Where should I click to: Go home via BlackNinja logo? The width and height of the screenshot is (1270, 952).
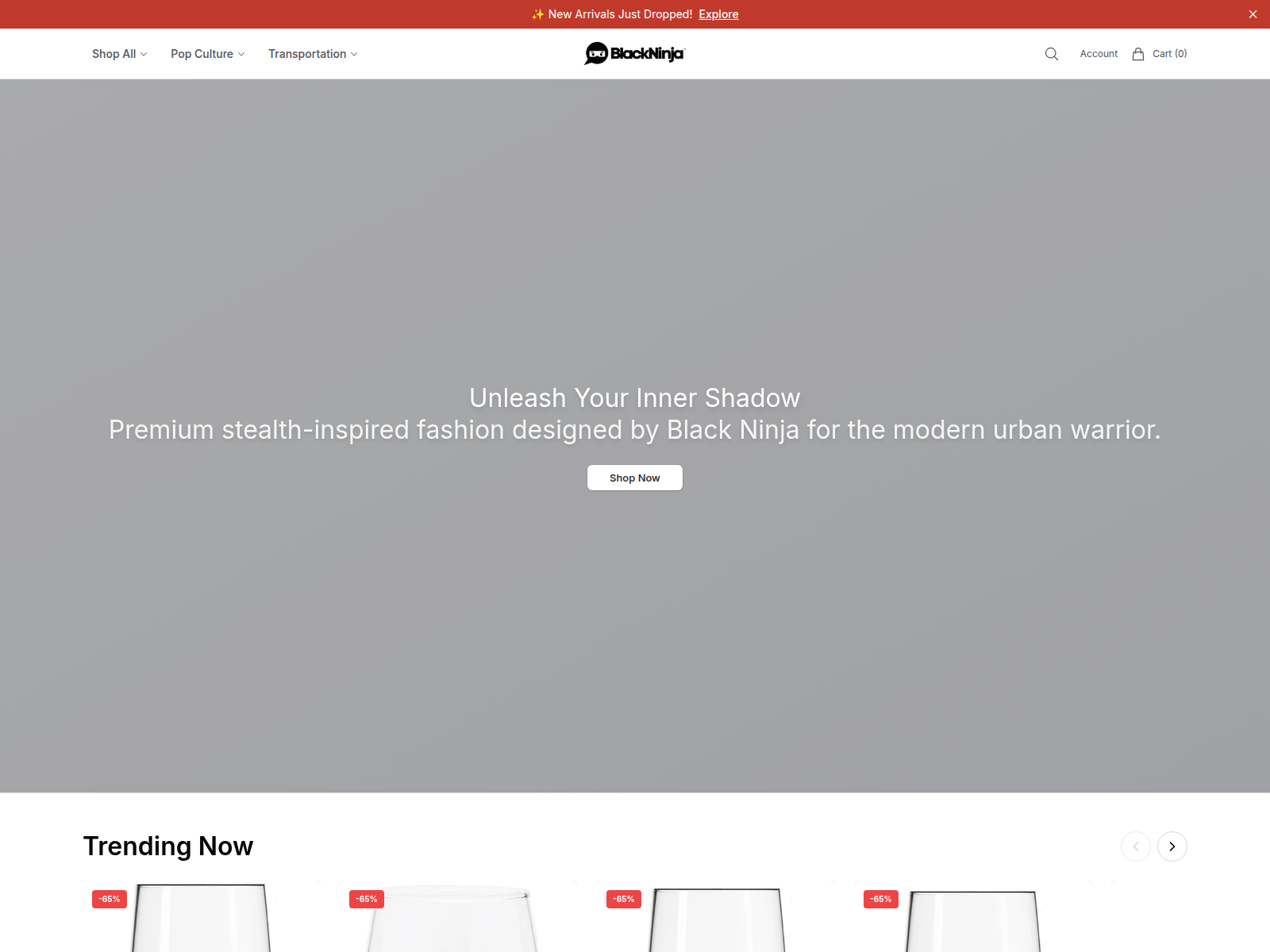pyautogui.click(x=635, y=53)
